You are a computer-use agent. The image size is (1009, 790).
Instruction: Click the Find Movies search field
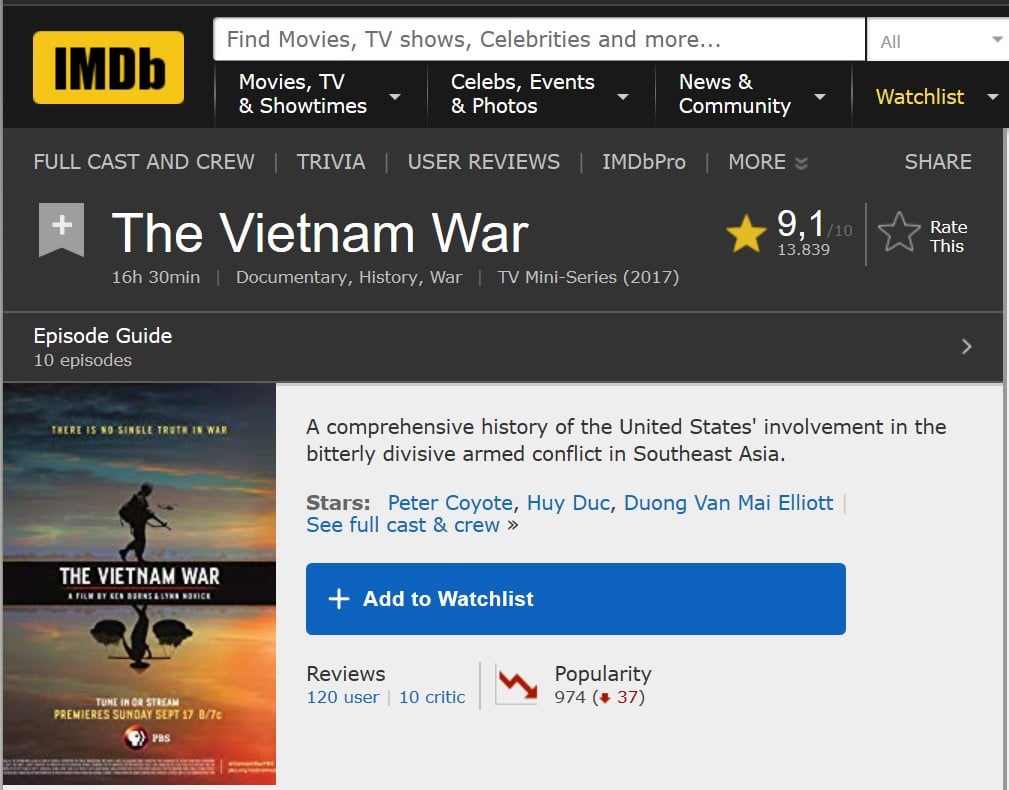[x=539, y=39]
